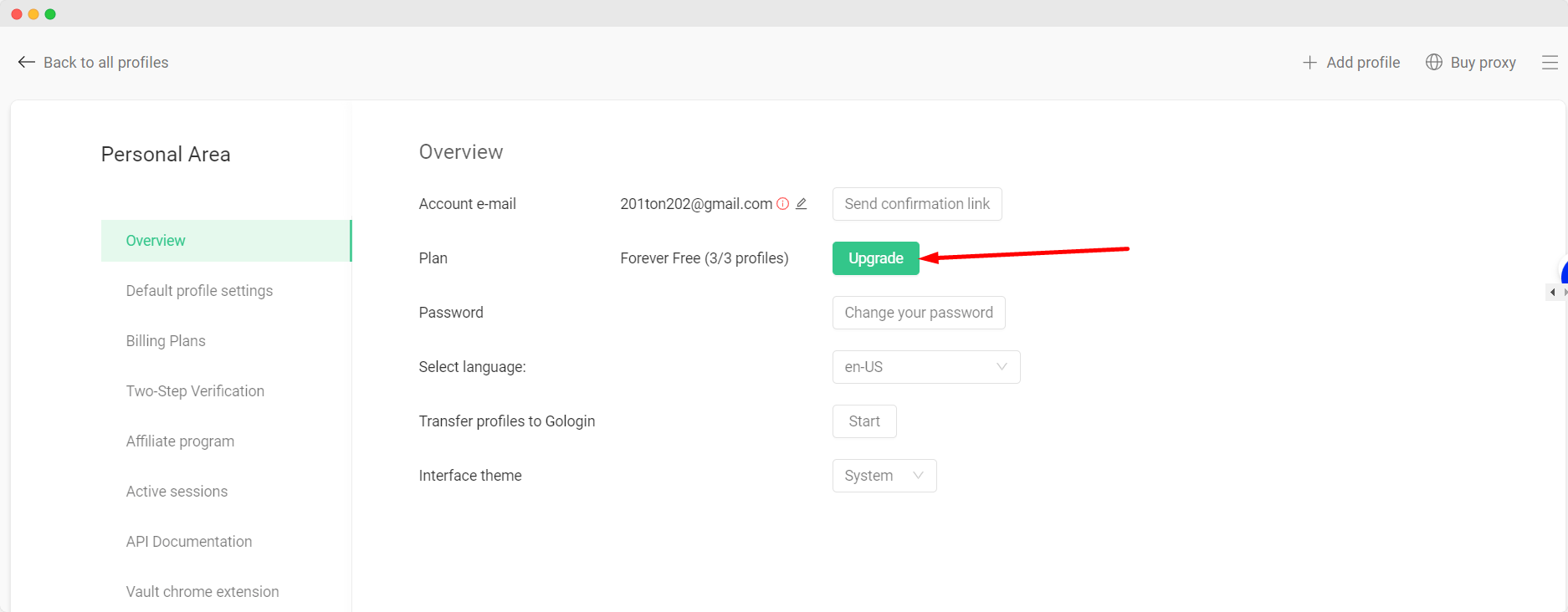Click the Interface theme label
This screenshot has height=612, width=1568.
click(470, 476)
